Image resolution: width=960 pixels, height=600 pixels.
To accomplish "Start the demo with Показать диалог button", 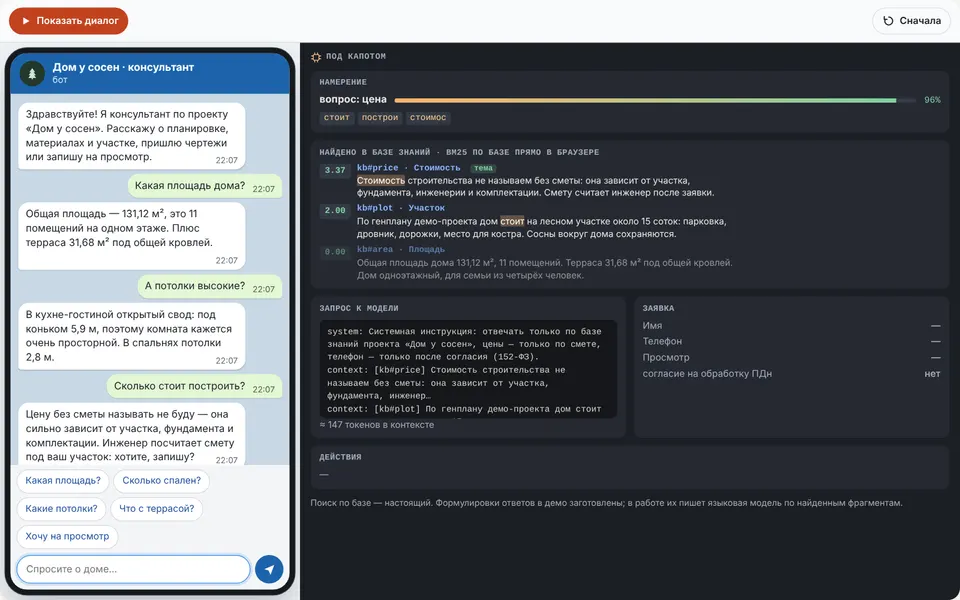I will 69,21.
